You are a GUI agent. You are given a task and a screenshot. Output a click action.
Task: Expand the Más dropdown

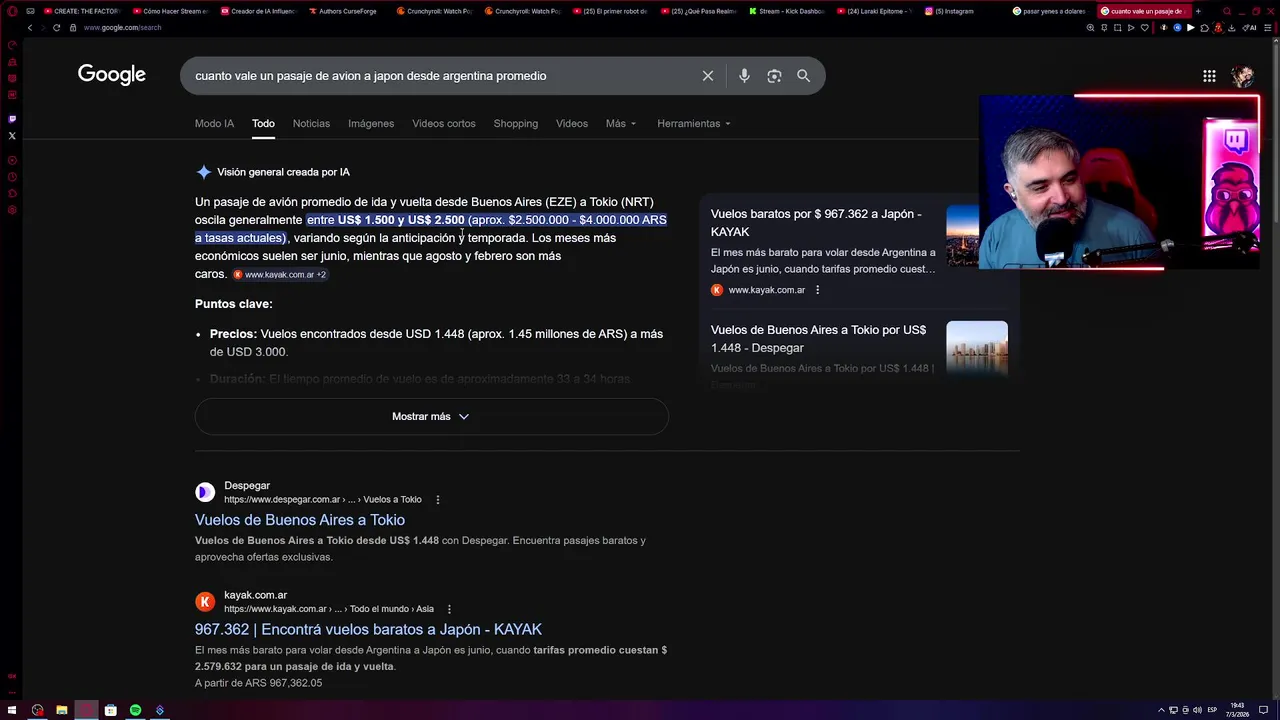(621, 124)
